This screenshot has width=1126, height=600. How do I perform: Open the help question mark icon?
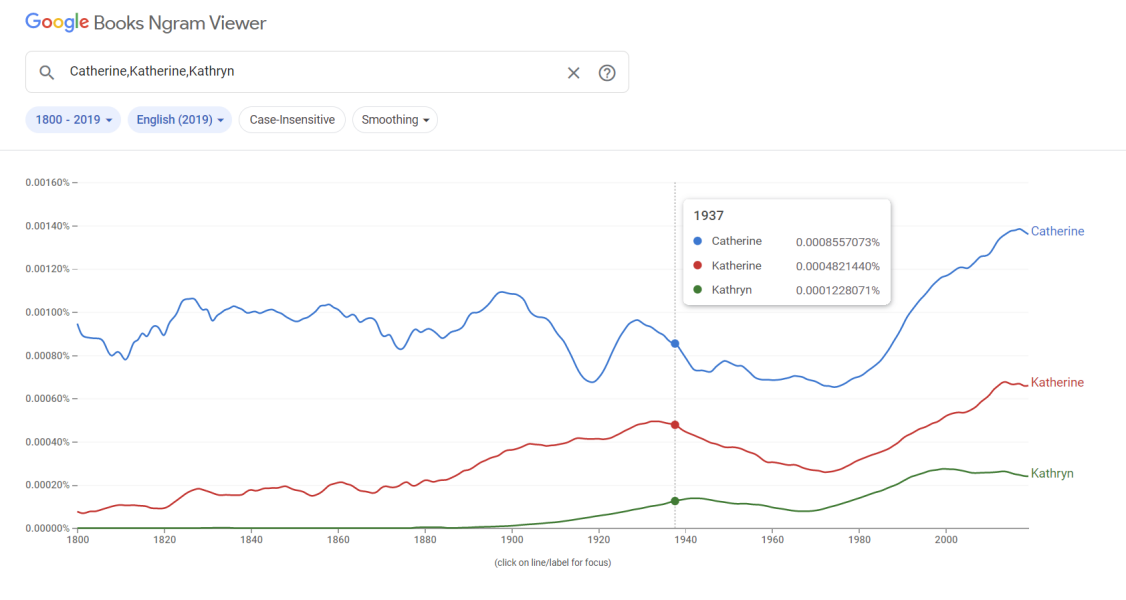tap(607, 72)
